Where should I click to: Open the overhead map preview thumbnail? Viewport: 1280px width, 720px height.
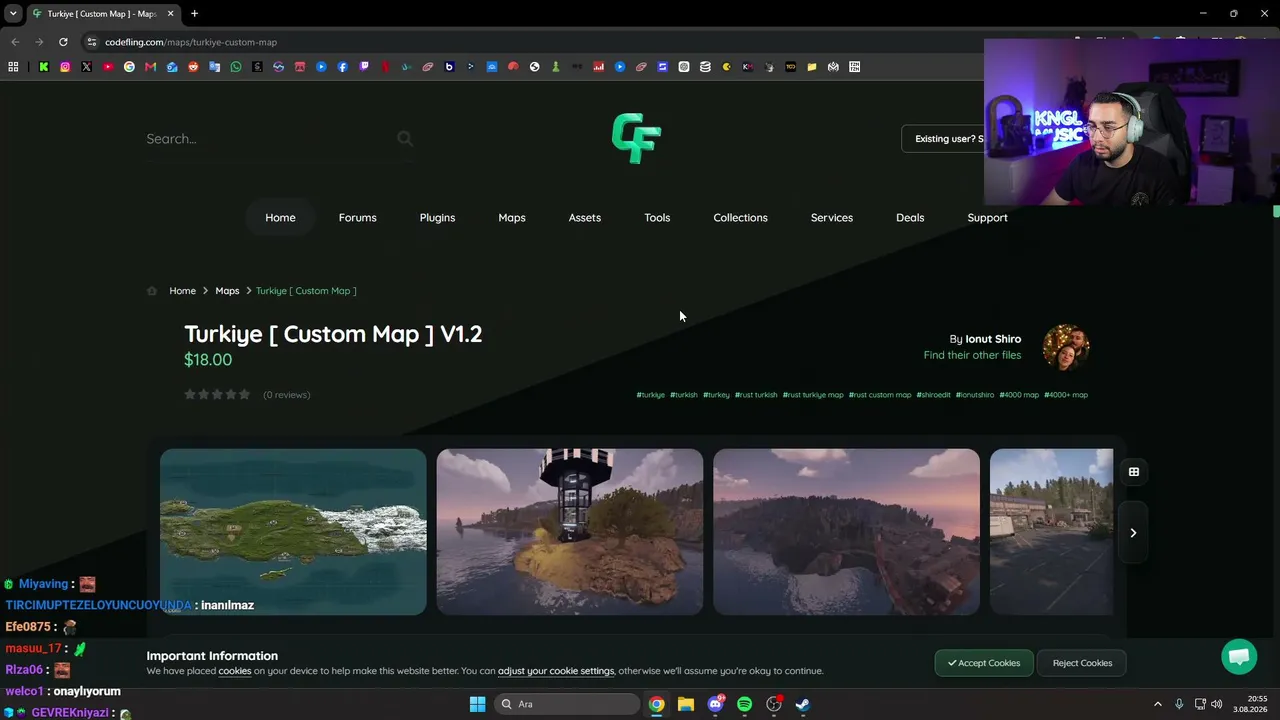pyautogui.click(x=293, y=532)
